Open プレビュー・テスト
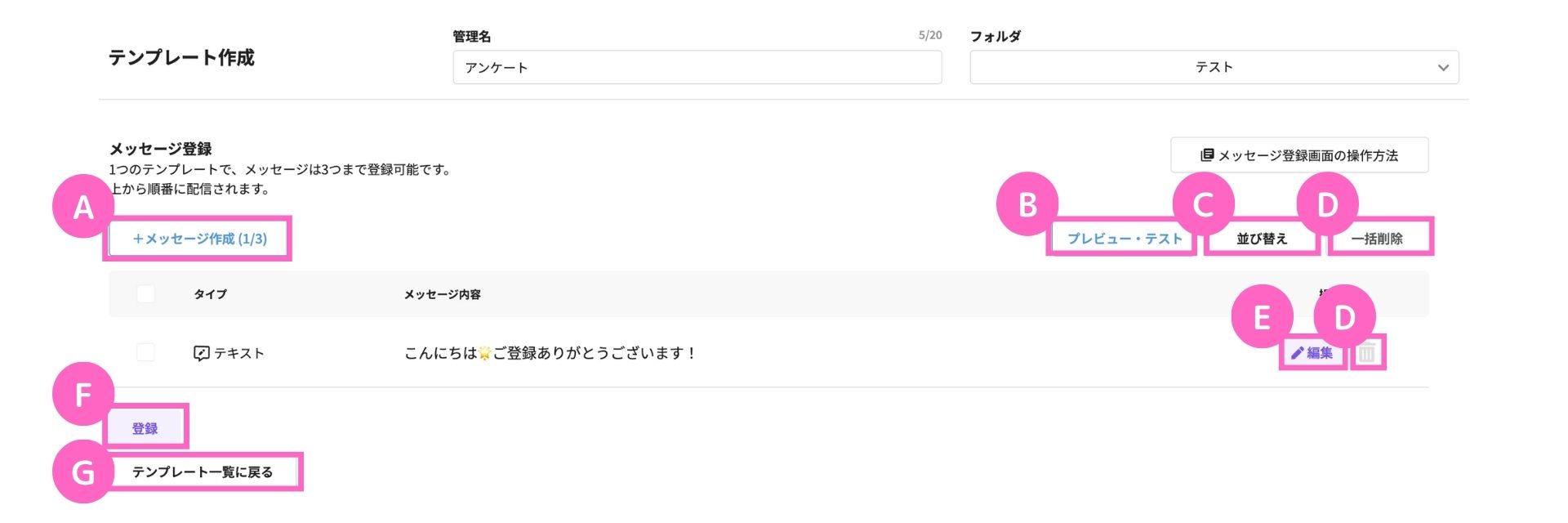Viewport: 1568px width, 523px height. tap(1125, 239)
